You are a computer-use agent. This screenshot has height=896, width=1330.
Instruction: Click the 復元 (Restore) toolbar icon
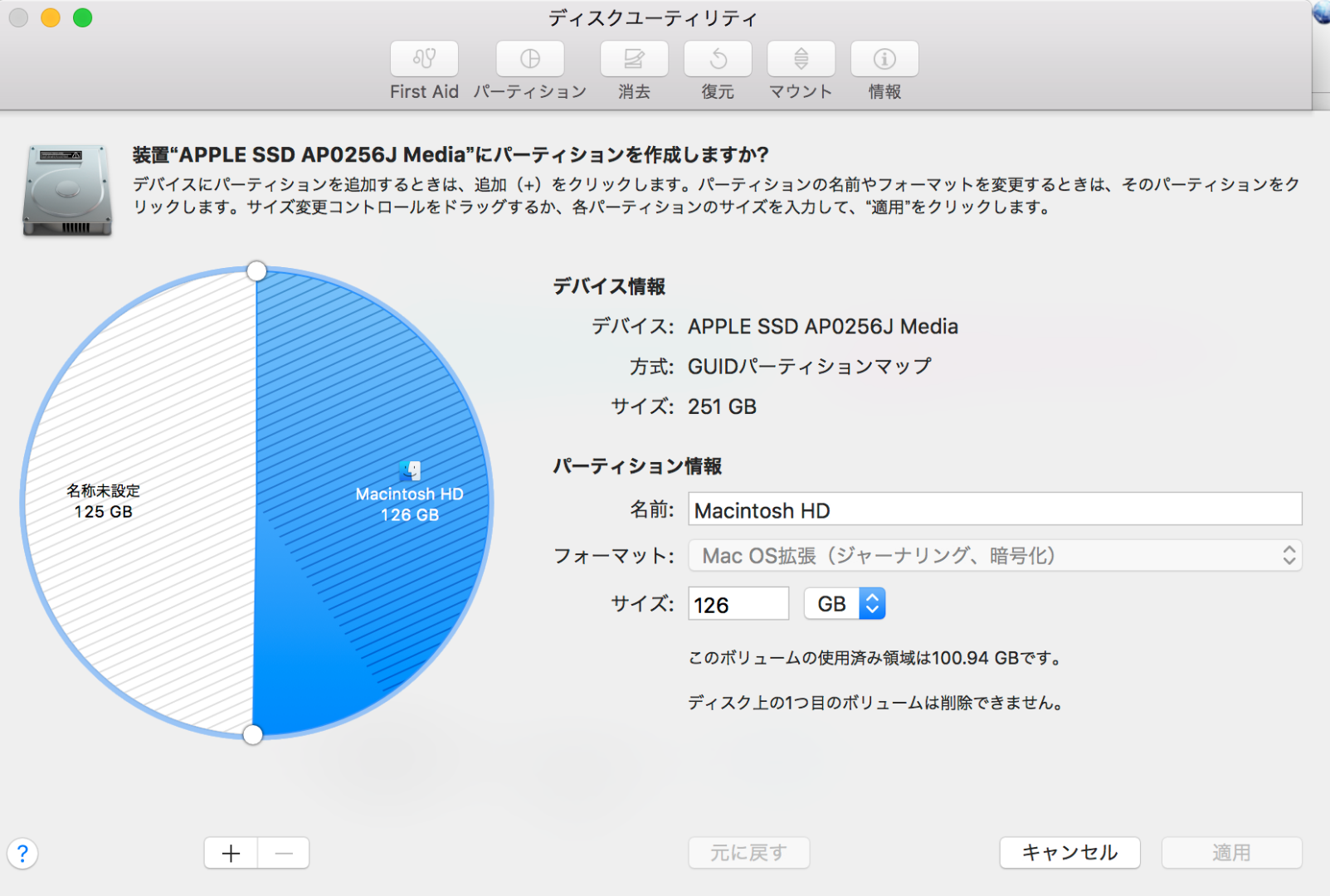[717, 58]
